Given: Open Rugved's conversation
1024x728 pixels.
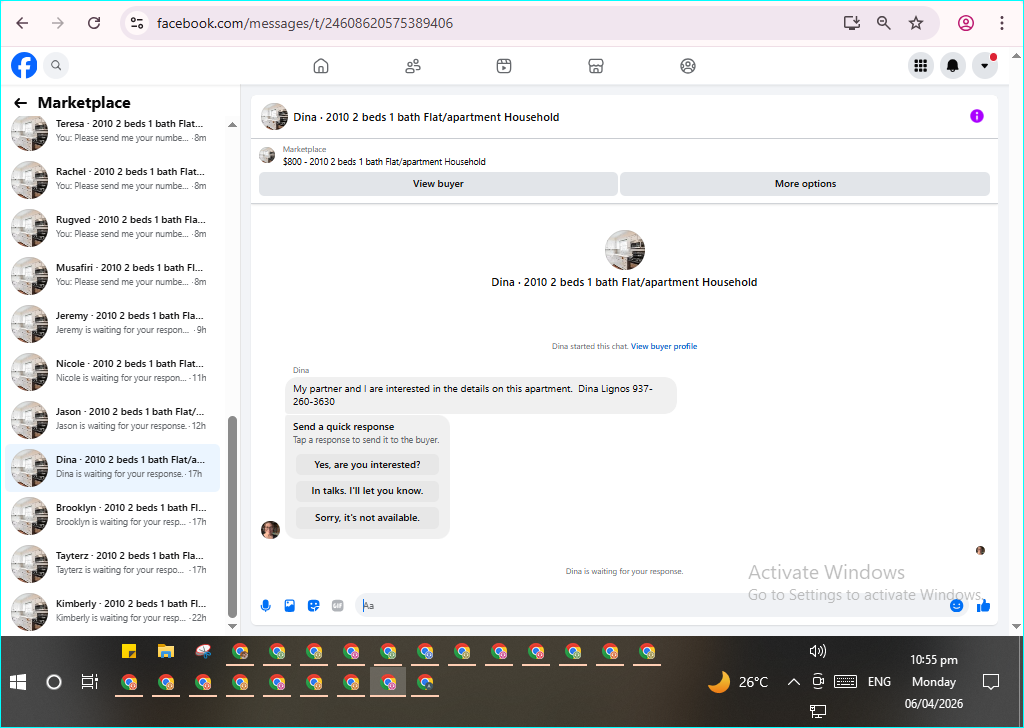Looking at the screenshot, I should [113, 227].
